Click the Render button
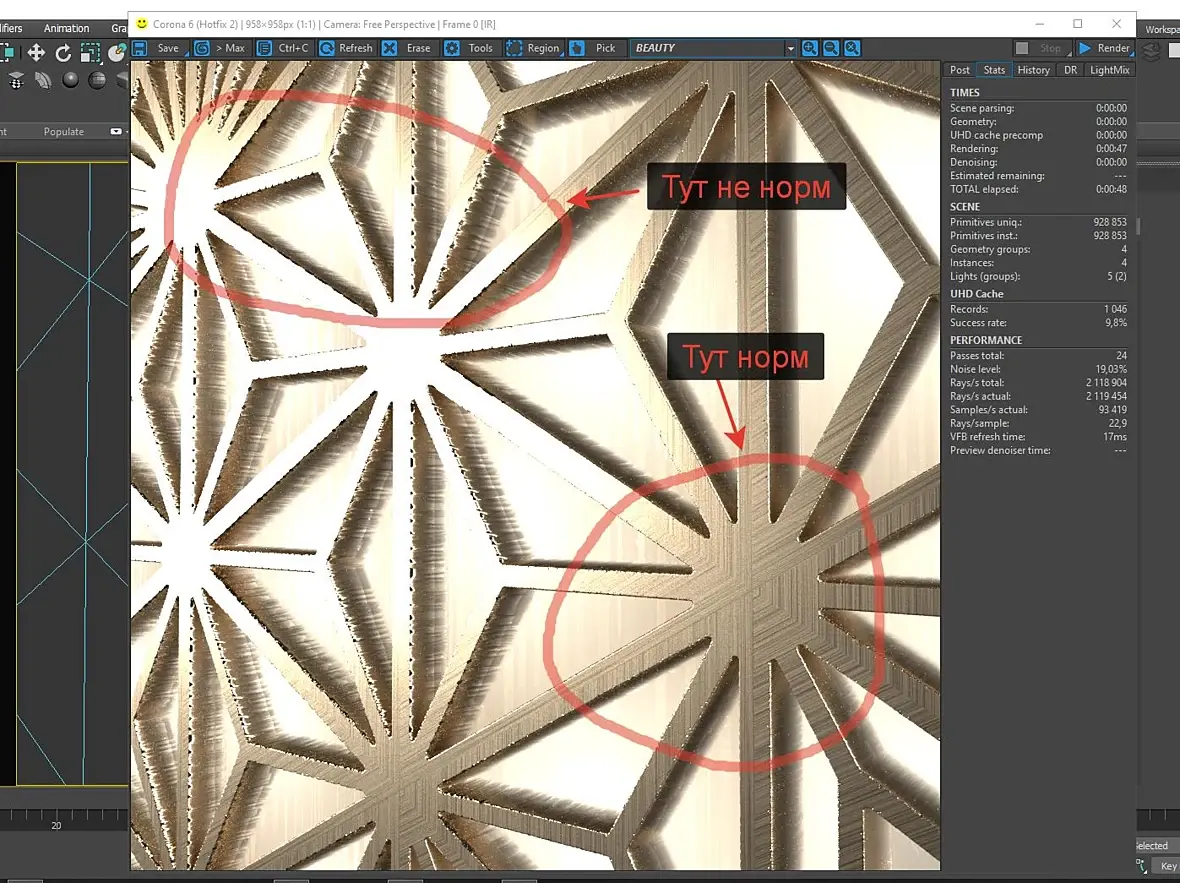Image resolution: width=1180 pixels, height=883 pixels. 1104,48
